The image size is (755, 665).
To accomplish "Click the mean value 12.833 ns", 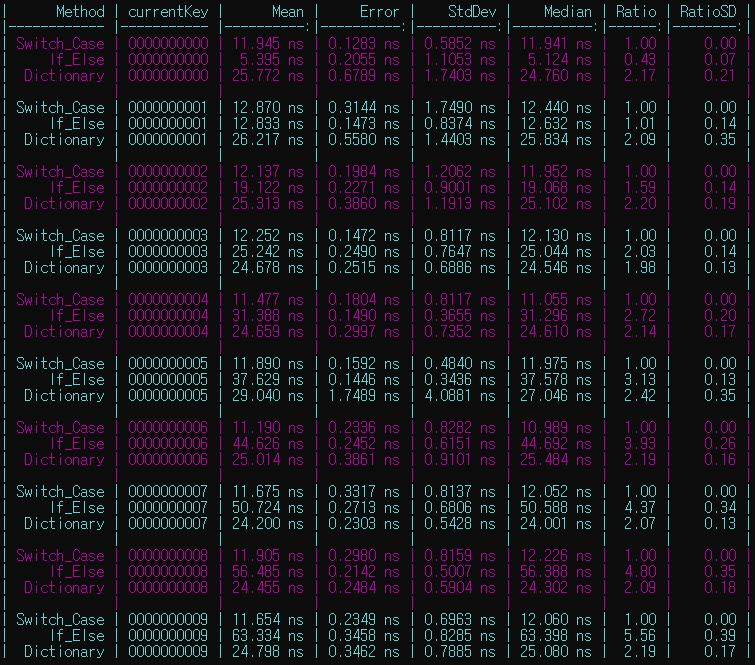I will (268, 124).
